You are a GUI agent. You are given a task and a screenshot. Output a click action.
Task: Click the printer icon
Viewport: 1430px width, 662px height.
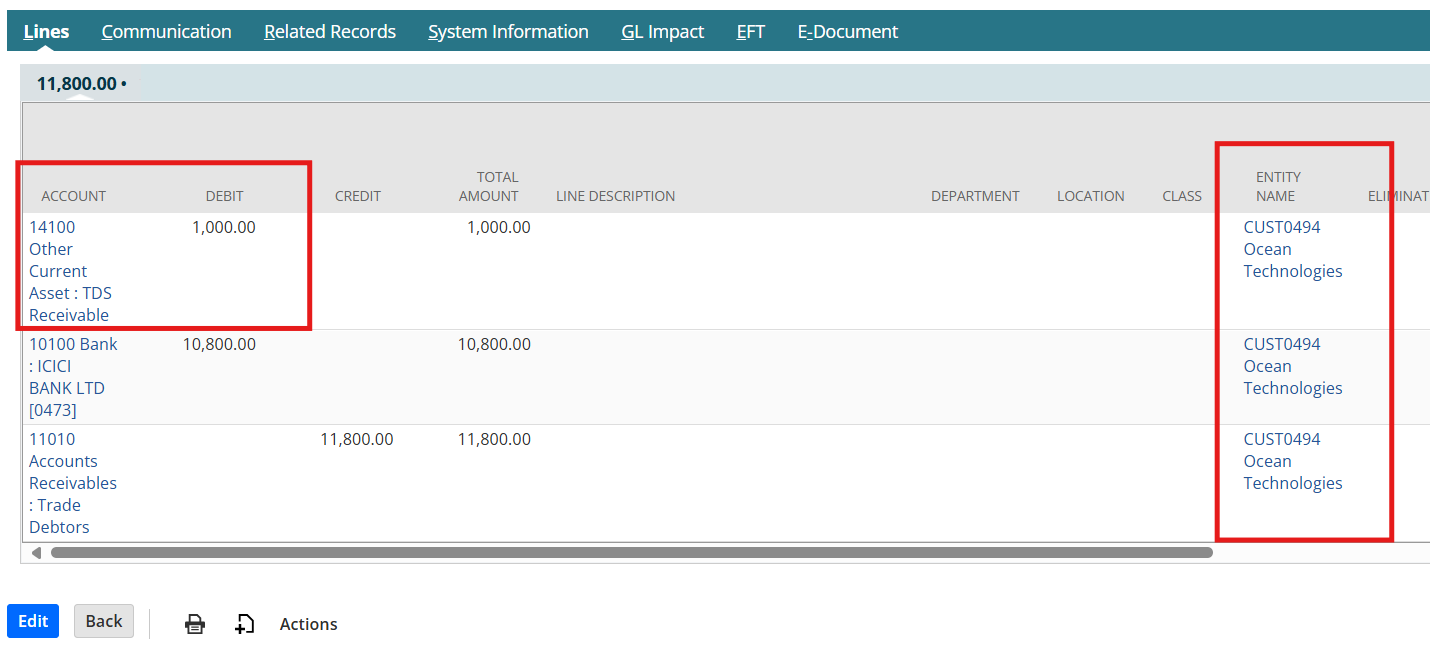[195, 624]
